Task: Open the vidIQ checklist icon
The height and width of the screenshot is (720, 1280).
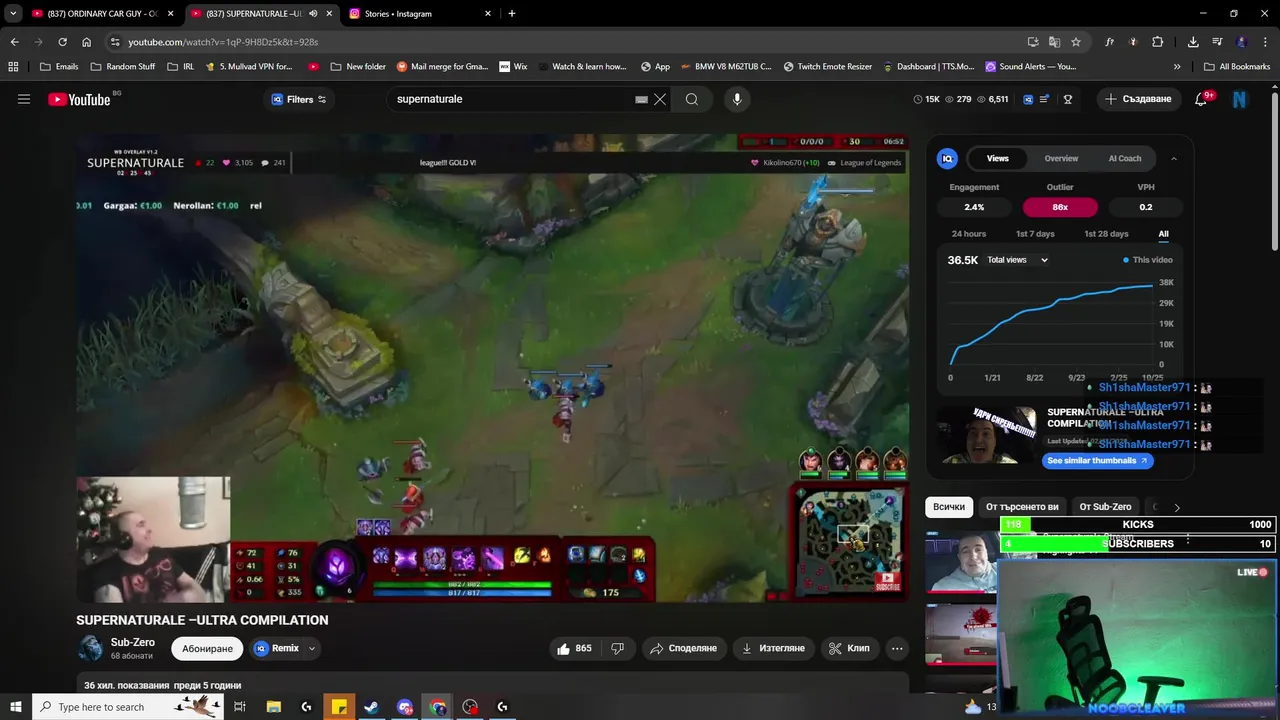Action: [x=1044, y=99]
